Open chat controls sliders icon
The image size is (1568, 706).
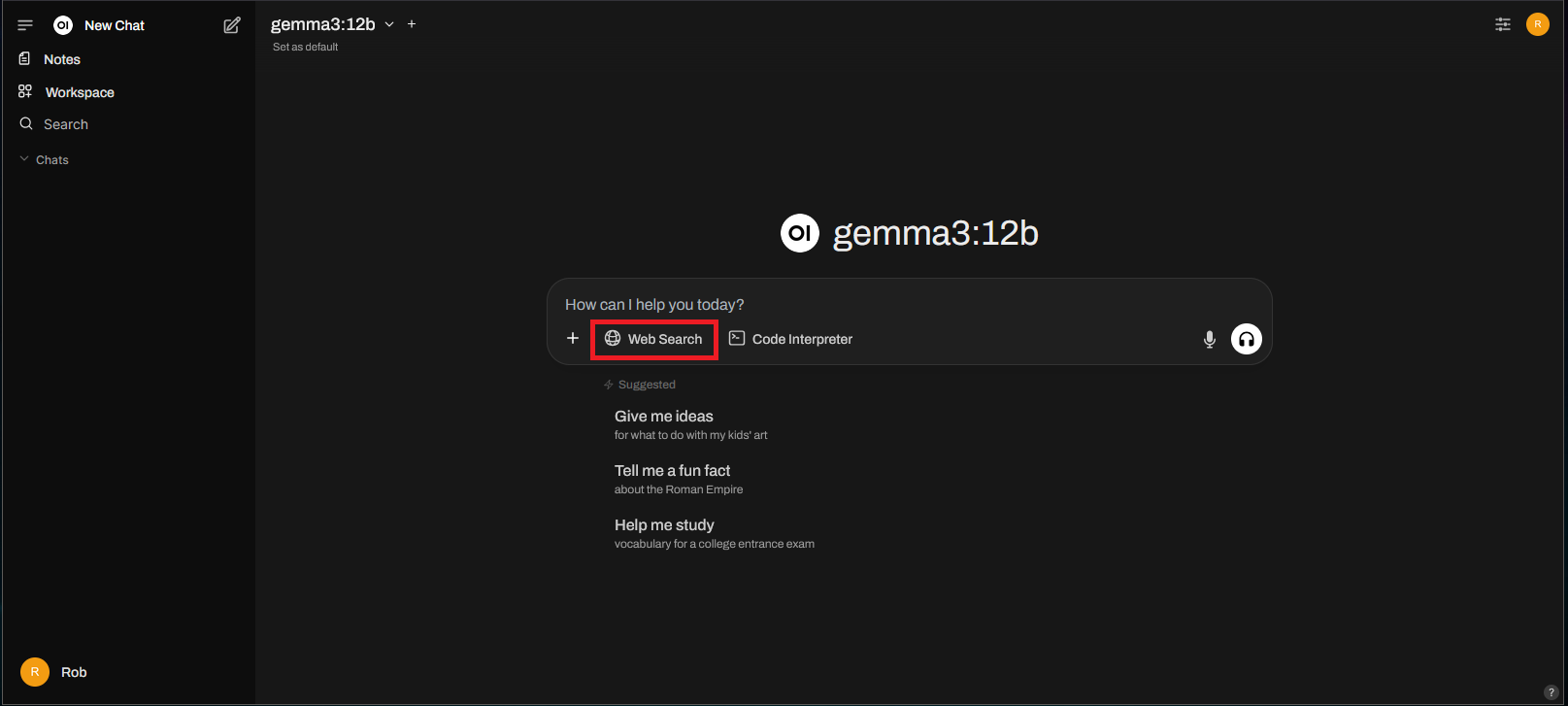[1503, 24]
